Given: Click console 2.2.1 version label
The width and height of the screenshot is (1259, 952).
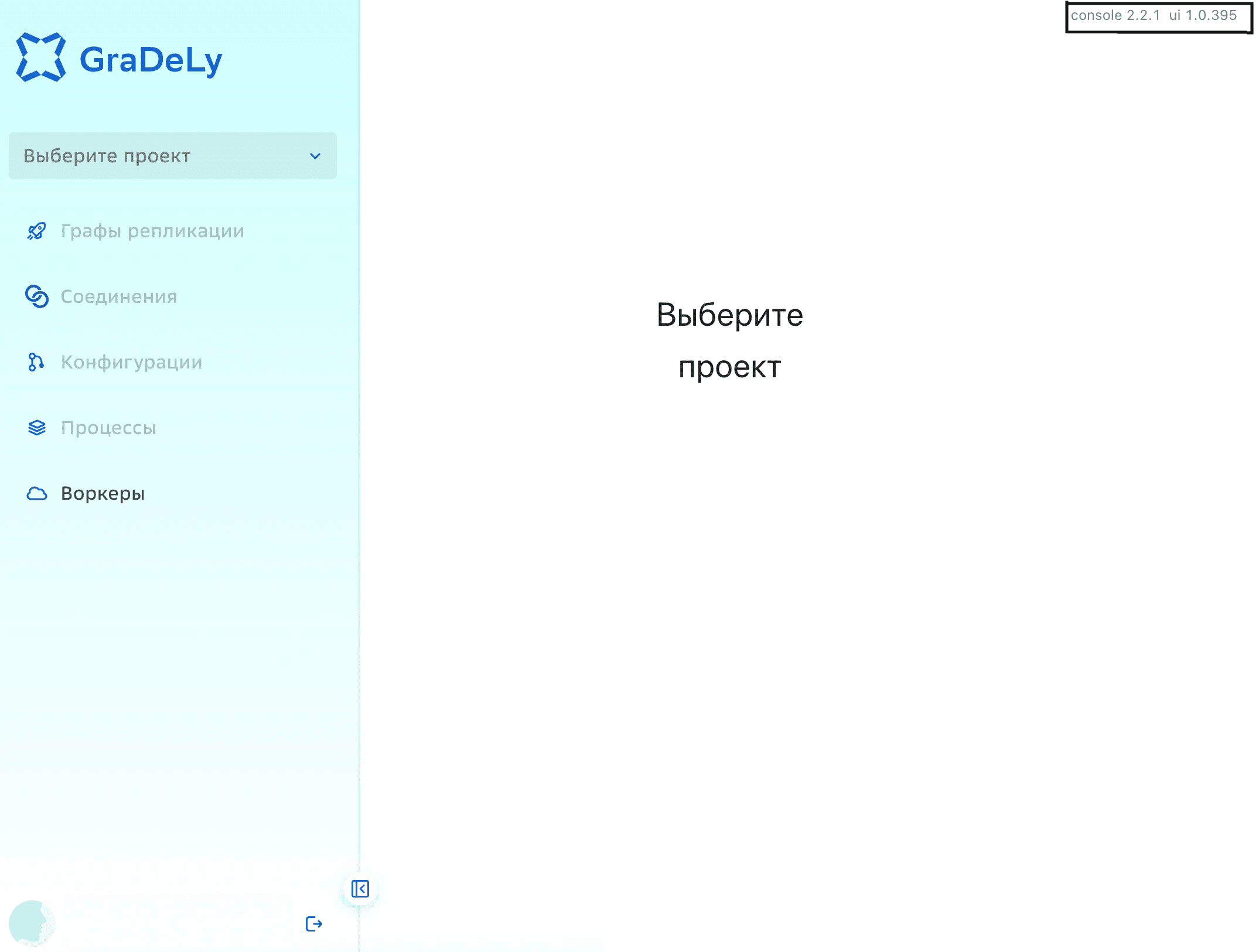Looking at the screenshot, I should coord(1115,15).
